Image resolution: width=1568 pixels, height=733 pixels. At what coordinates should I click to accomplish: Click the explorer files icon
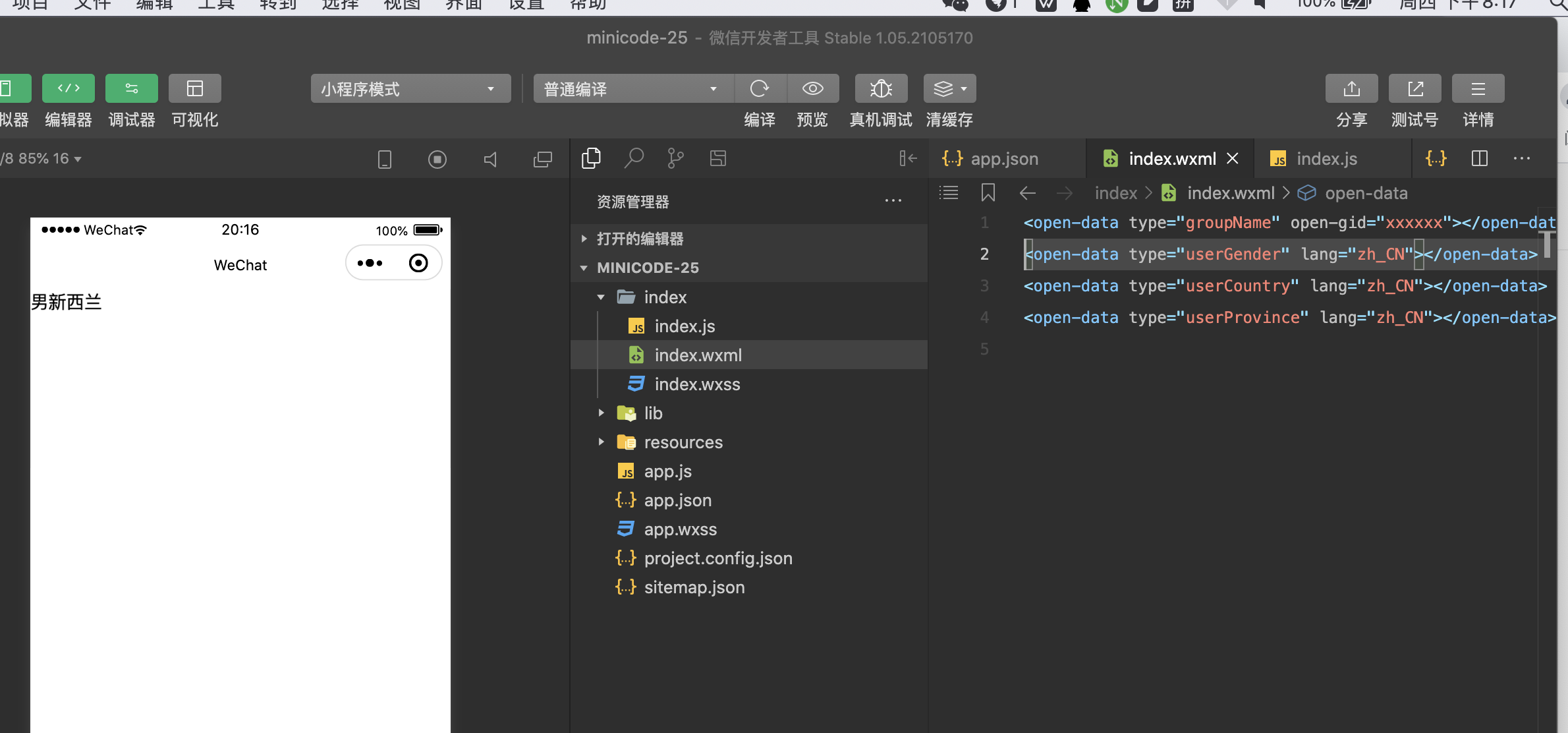point(591,158)
